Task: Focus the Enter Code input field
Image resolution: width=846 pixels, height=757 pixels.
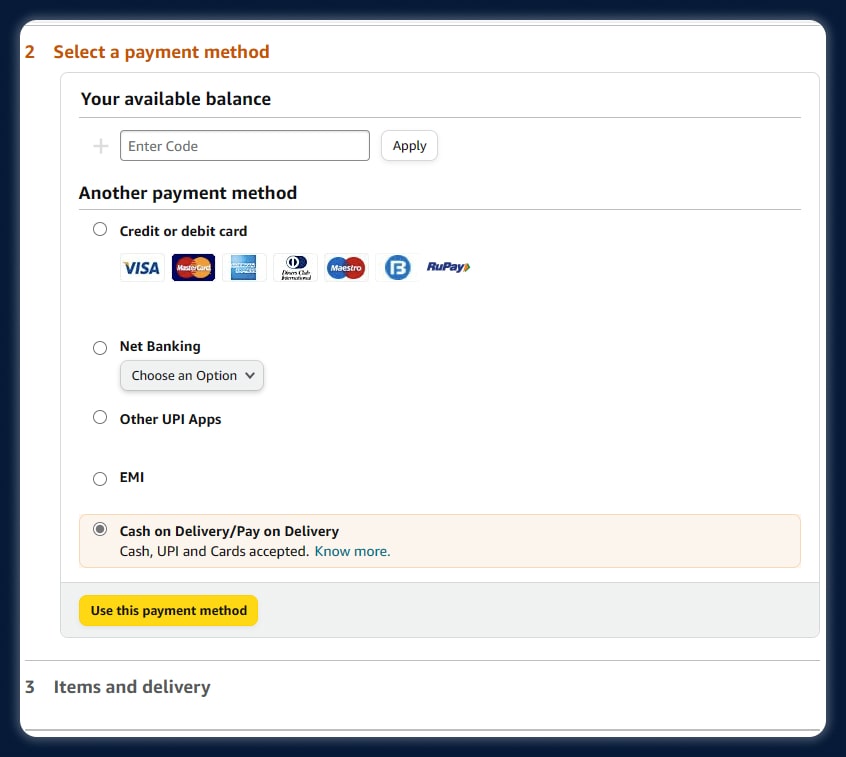Action: click(x=245, y=146)
